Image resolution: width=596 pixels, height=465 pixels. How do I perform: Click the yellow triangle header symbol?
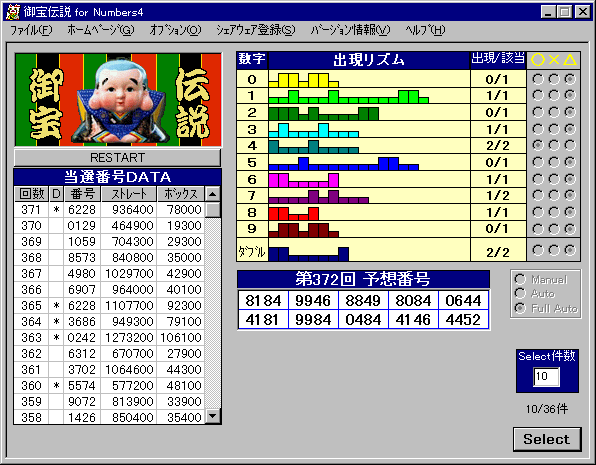570,60
